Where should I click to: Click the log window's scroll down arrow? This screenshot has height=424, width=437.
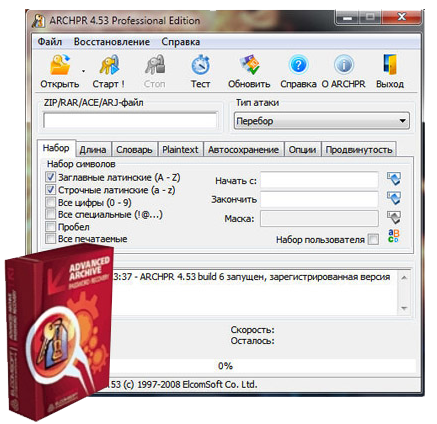404,309
